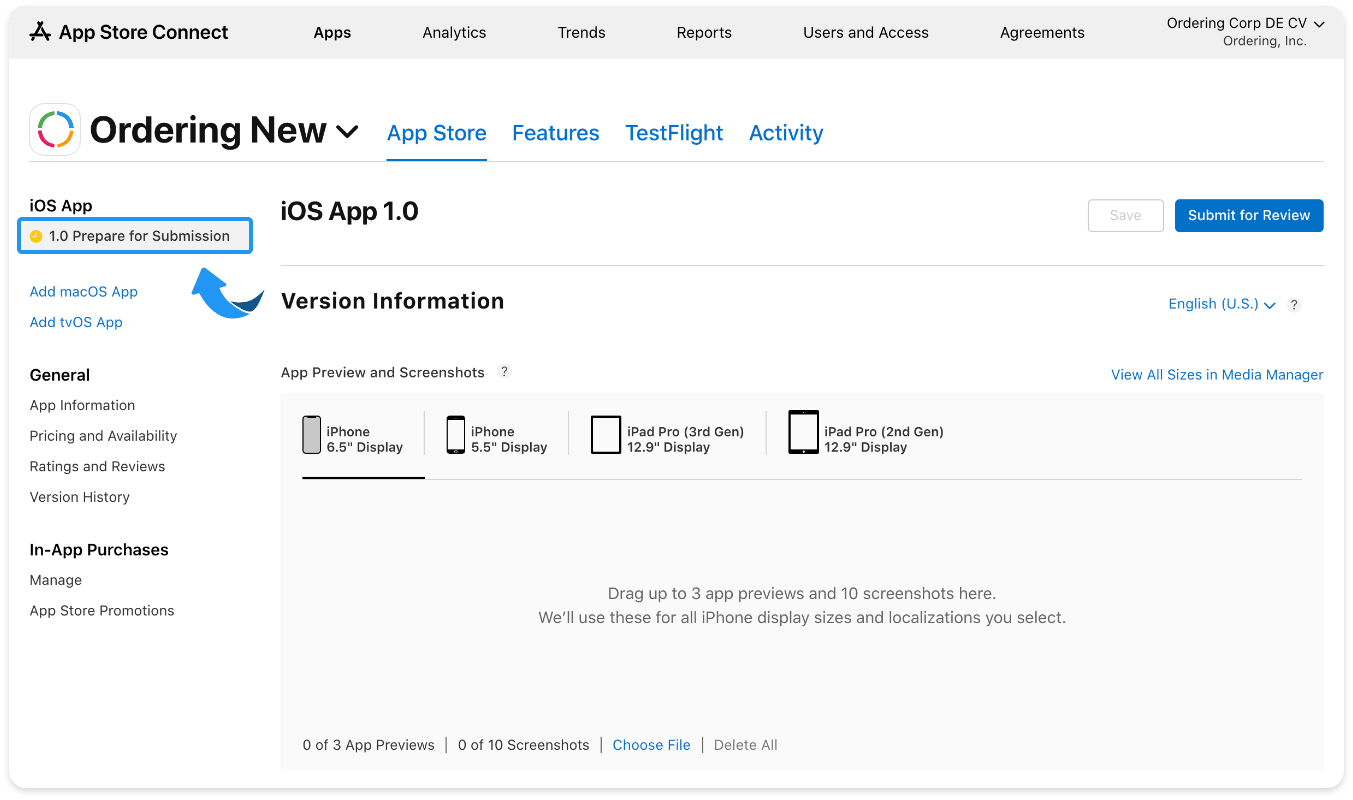The height and width of the screenshot is (800, 1353).
Task: Click the Add tvOS App link
Action: click(76, 322)
